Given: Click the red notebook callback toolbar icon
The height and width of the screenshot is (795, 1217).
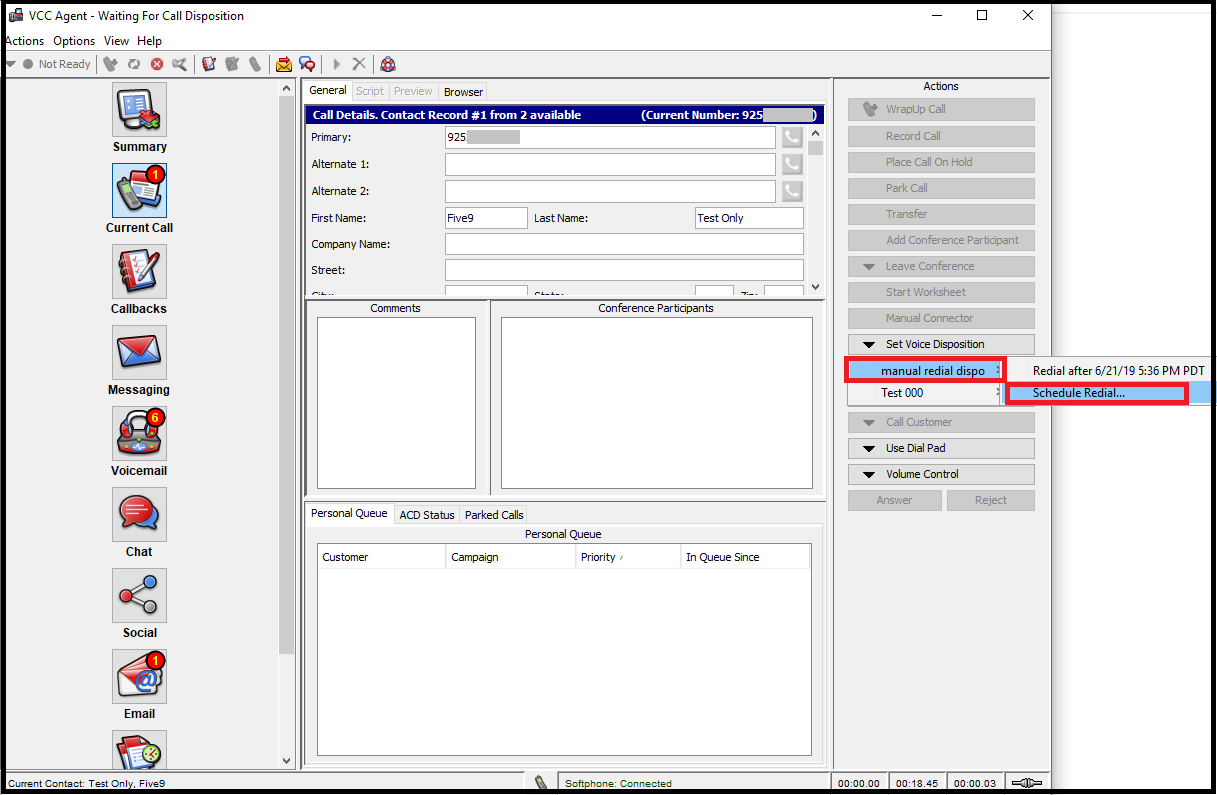Looking at the screenshot, I should click(209, 64).
